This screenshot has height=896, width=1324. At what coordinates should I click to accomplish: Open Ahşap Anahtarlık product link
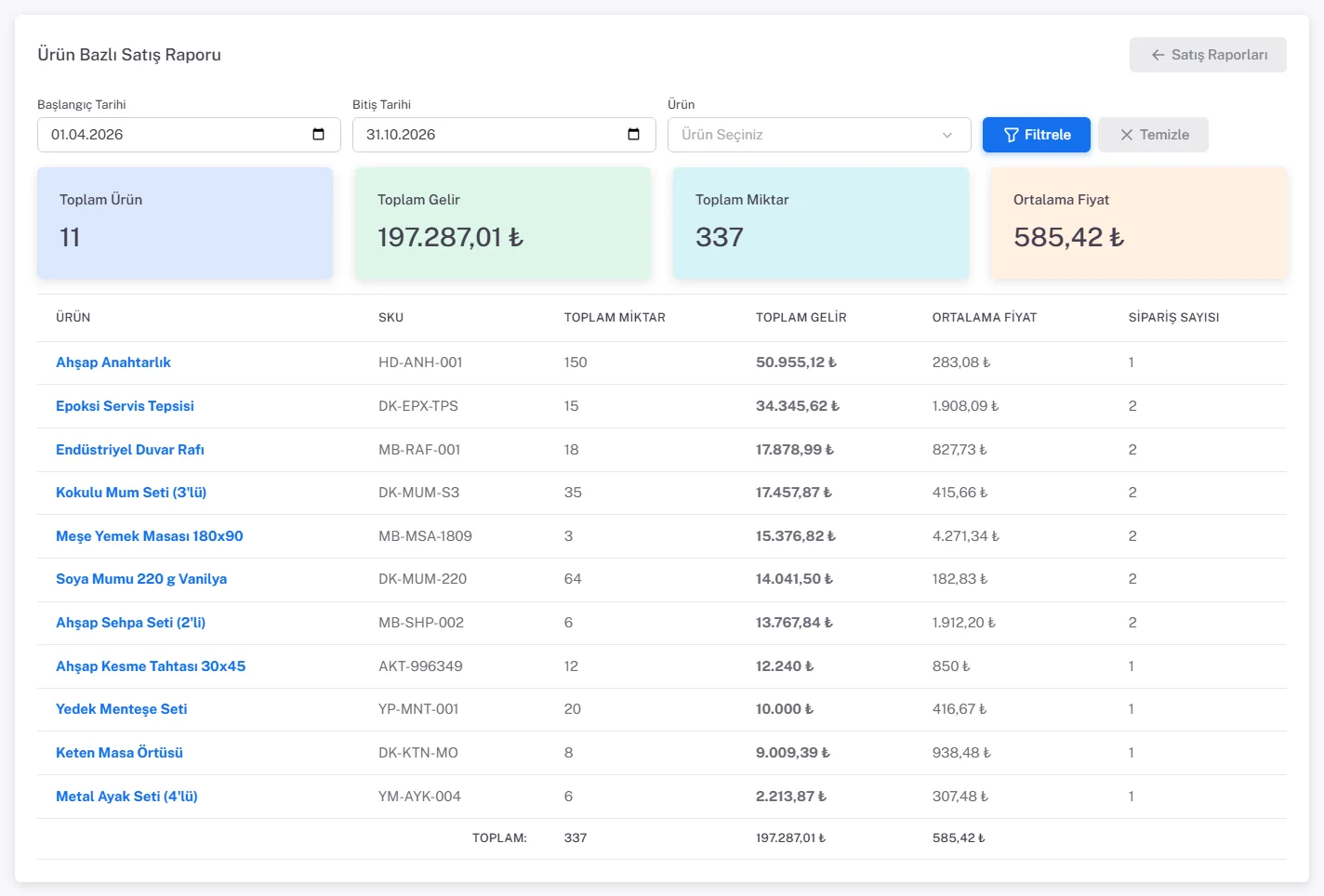[x=113, y=362]
